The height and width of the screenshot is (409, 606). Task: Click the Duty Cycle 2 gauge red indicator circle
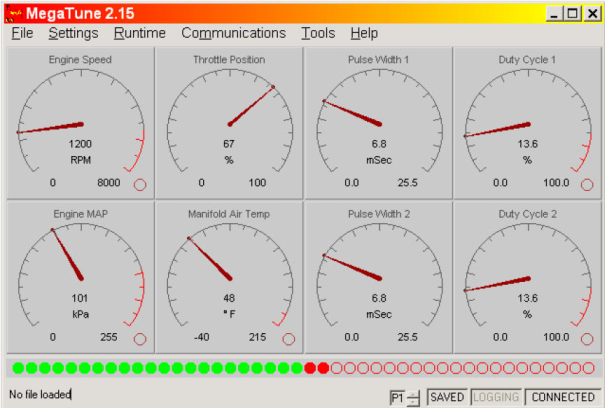click(x=588, y=340)
